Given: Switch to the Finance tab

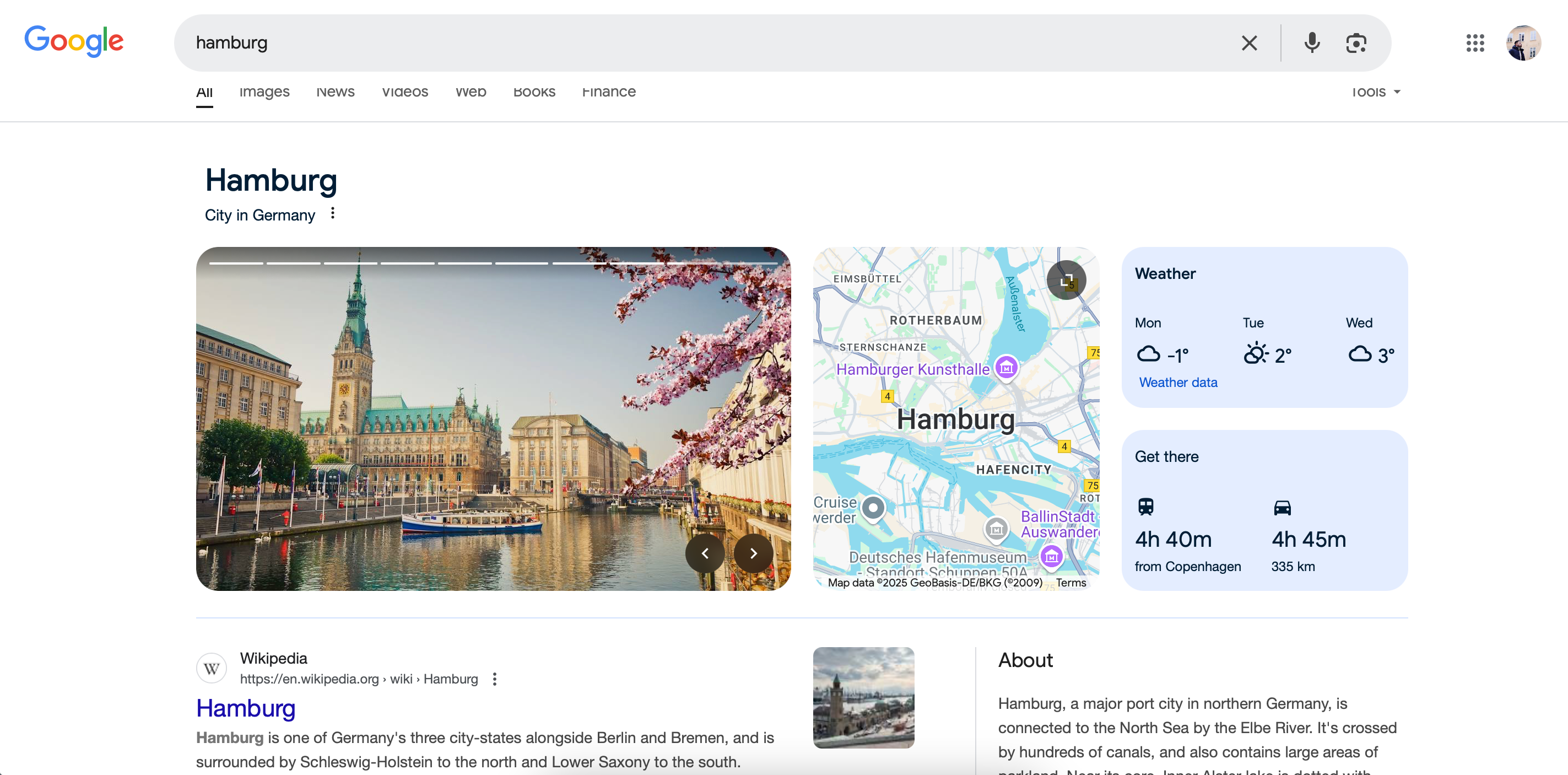Looking at the screenshot, I should 609,92.
